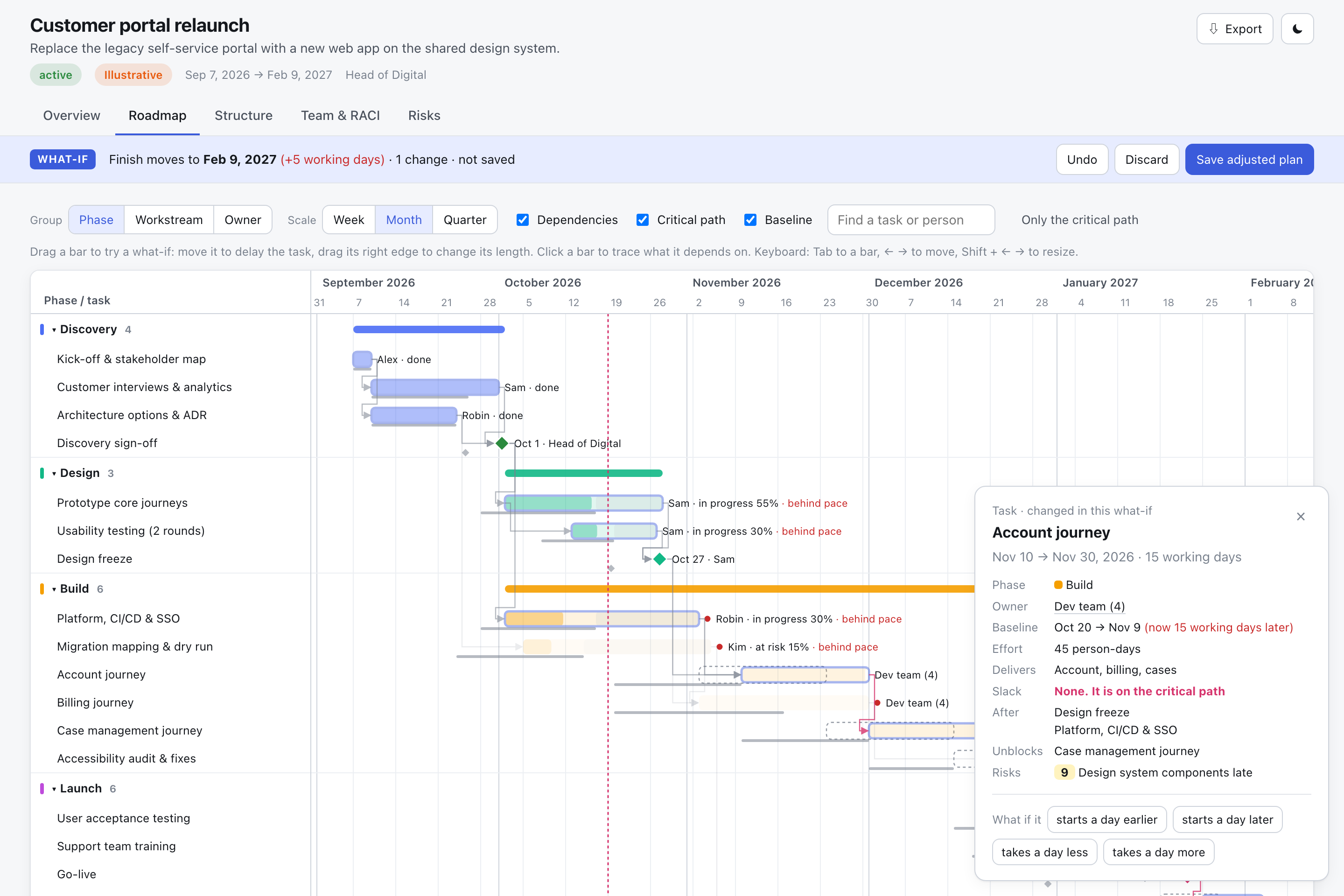Click the Find a task or person field

coord(911,220)
